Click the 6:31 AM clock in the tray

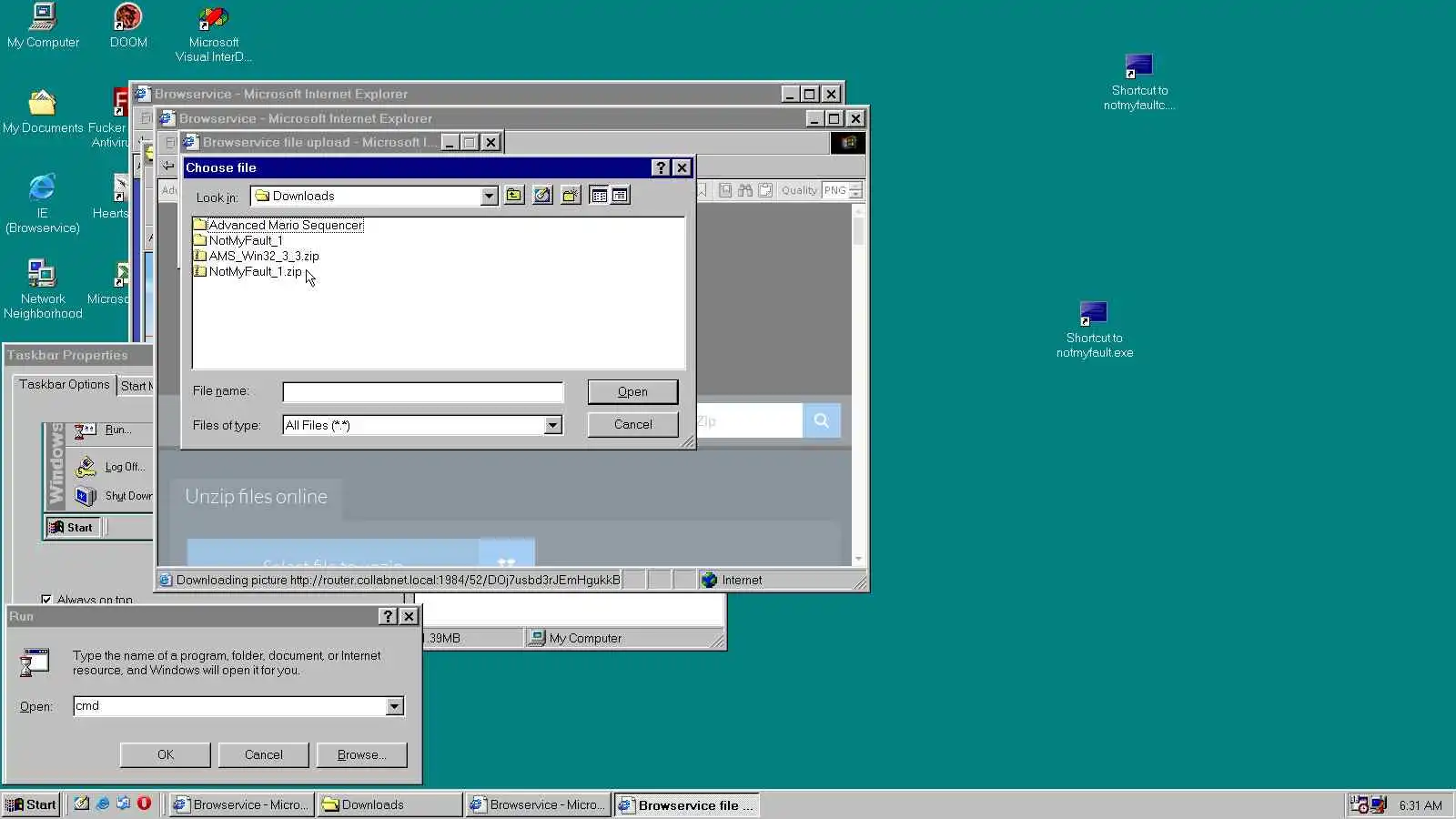point(1421,805)
